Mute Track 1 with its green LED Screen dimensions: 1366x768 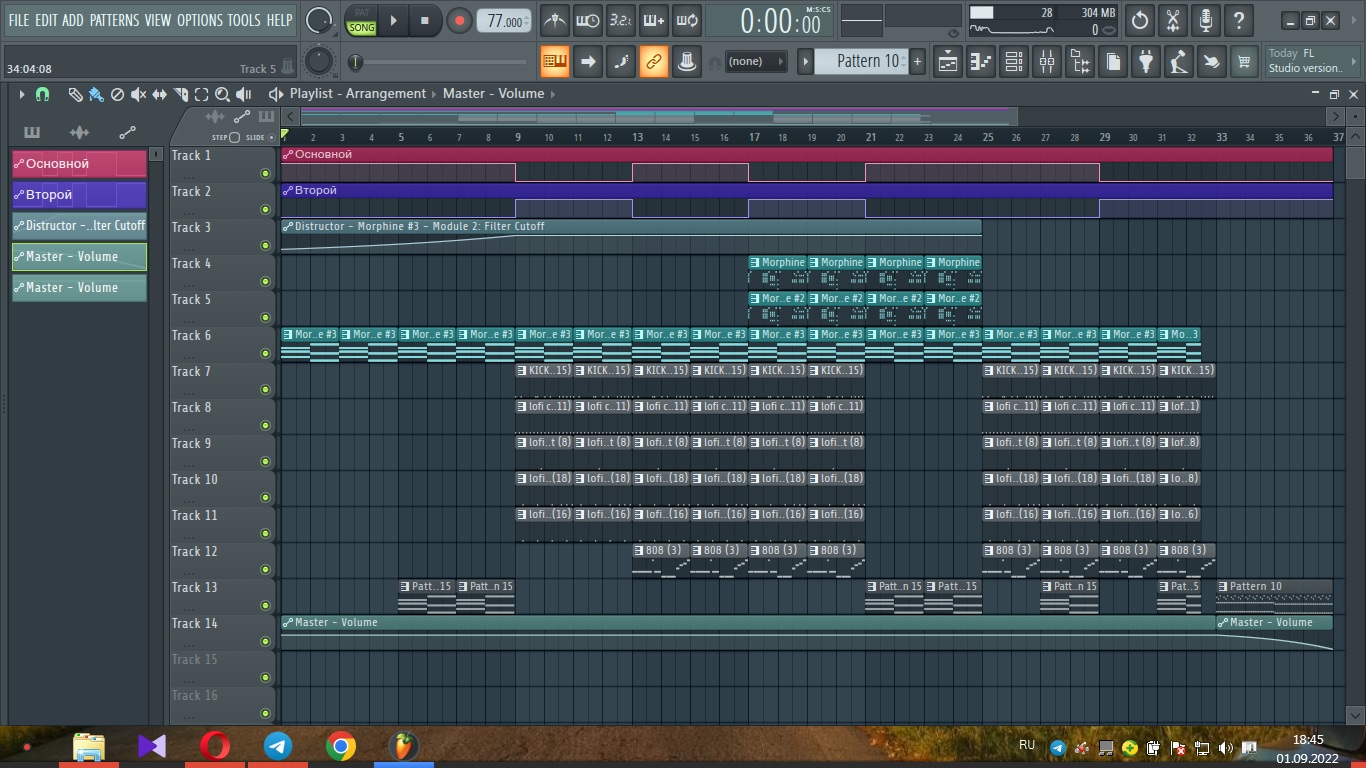tap(265, 173)
